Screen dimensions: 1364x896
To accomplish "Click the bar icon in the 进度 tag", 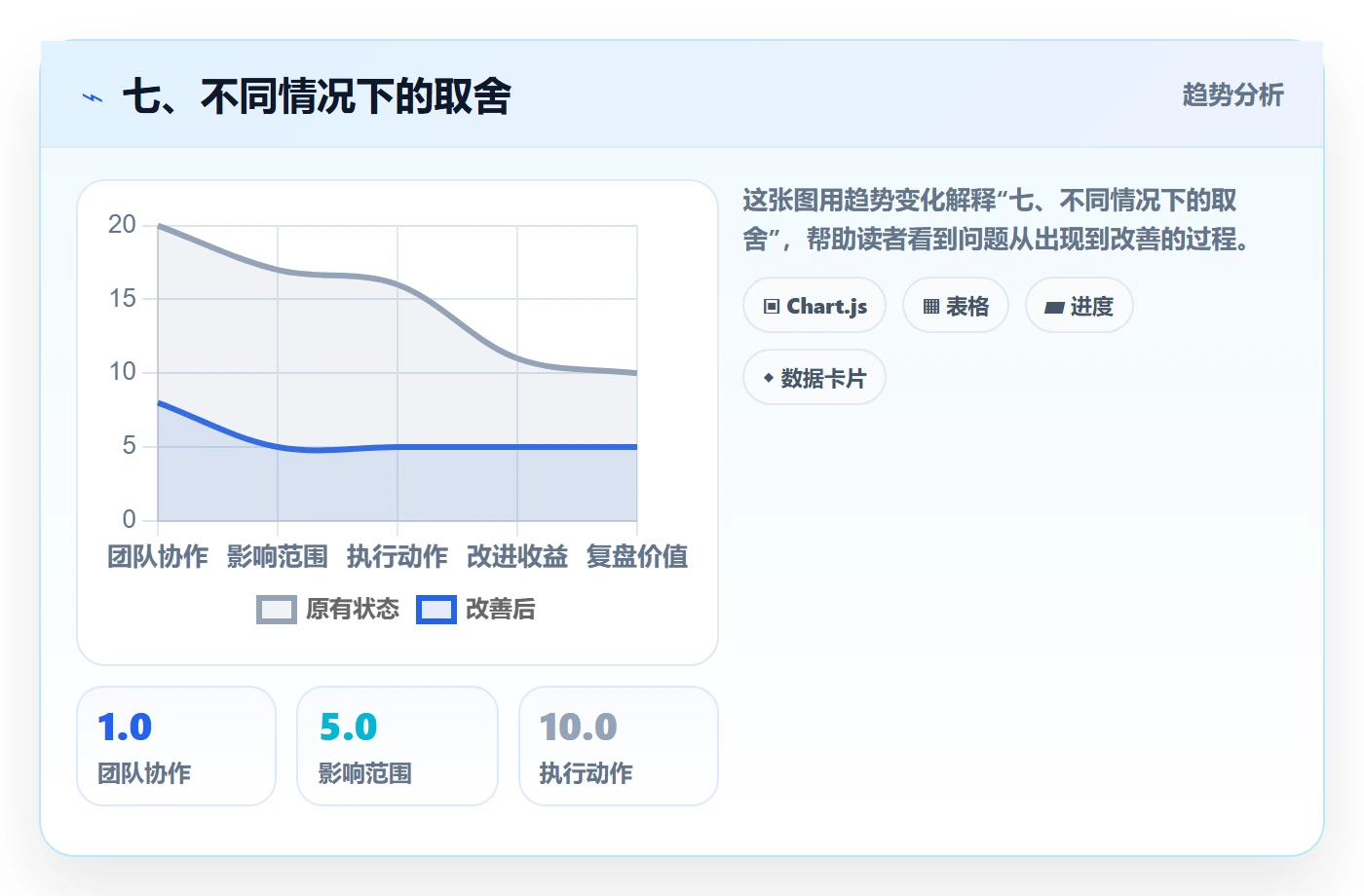I will [1054, 308].
